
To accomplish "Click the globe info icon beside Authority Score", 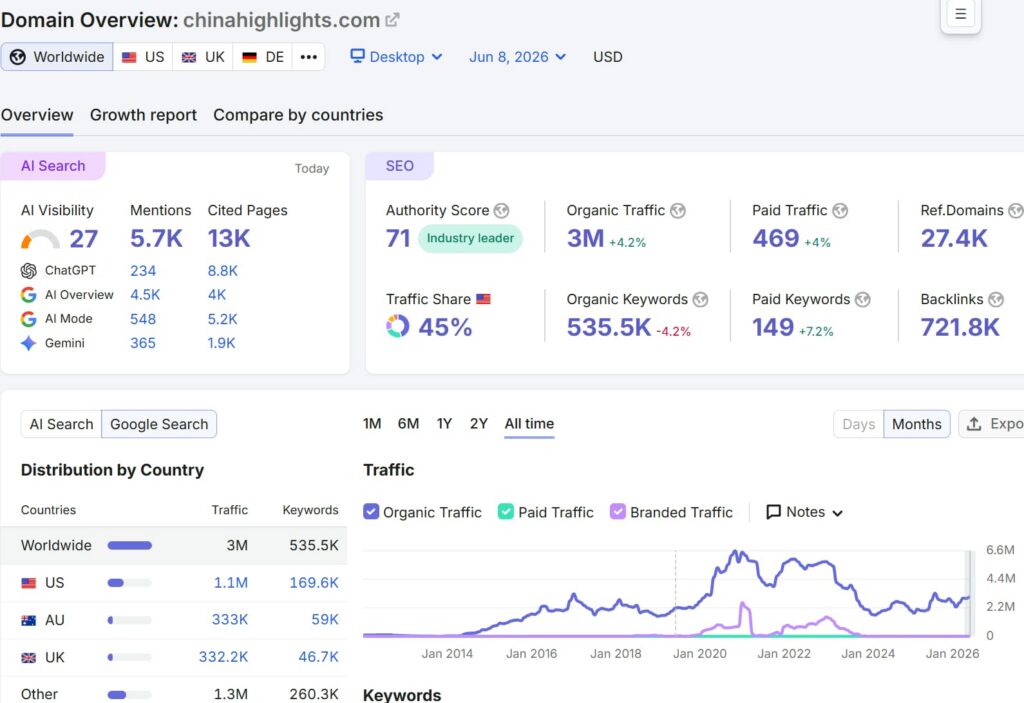I will [x=502, y=210].
